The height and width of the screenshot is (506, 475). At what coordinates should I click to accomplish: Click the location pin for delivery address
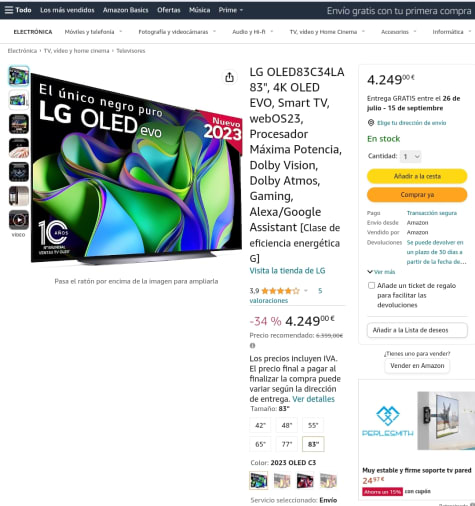[x=371, y=123]
